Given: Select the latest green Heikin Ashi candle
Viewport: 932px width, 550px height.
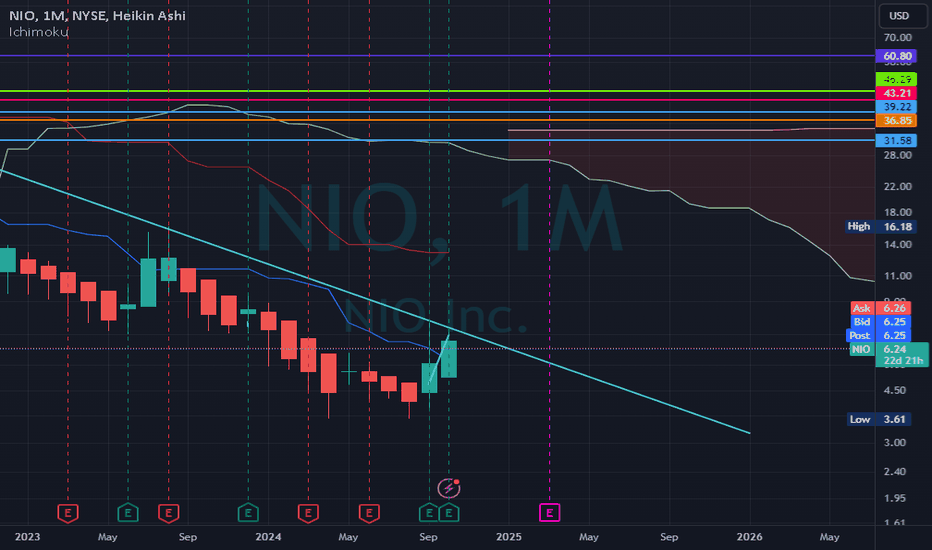Looking at the screenshot, I should click(449, 359).
